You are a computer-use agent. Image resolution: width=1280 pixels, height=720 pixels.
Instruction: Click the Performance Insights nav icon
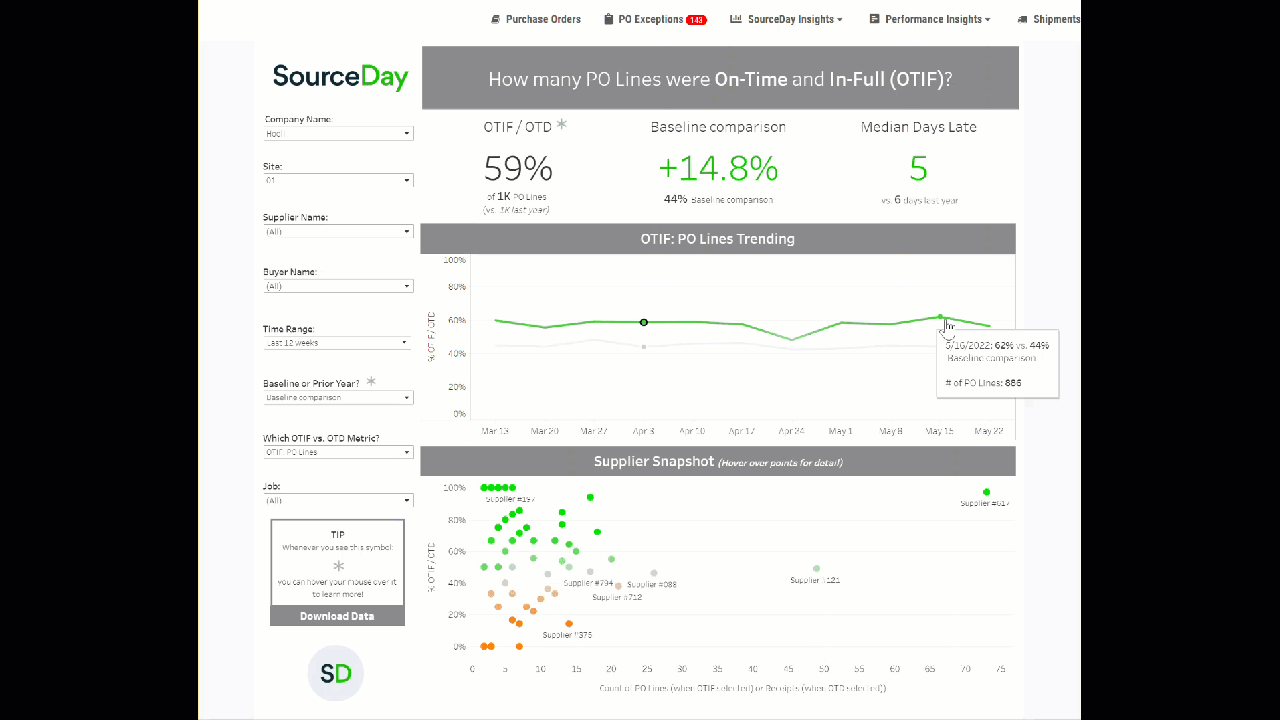(874, 19)
